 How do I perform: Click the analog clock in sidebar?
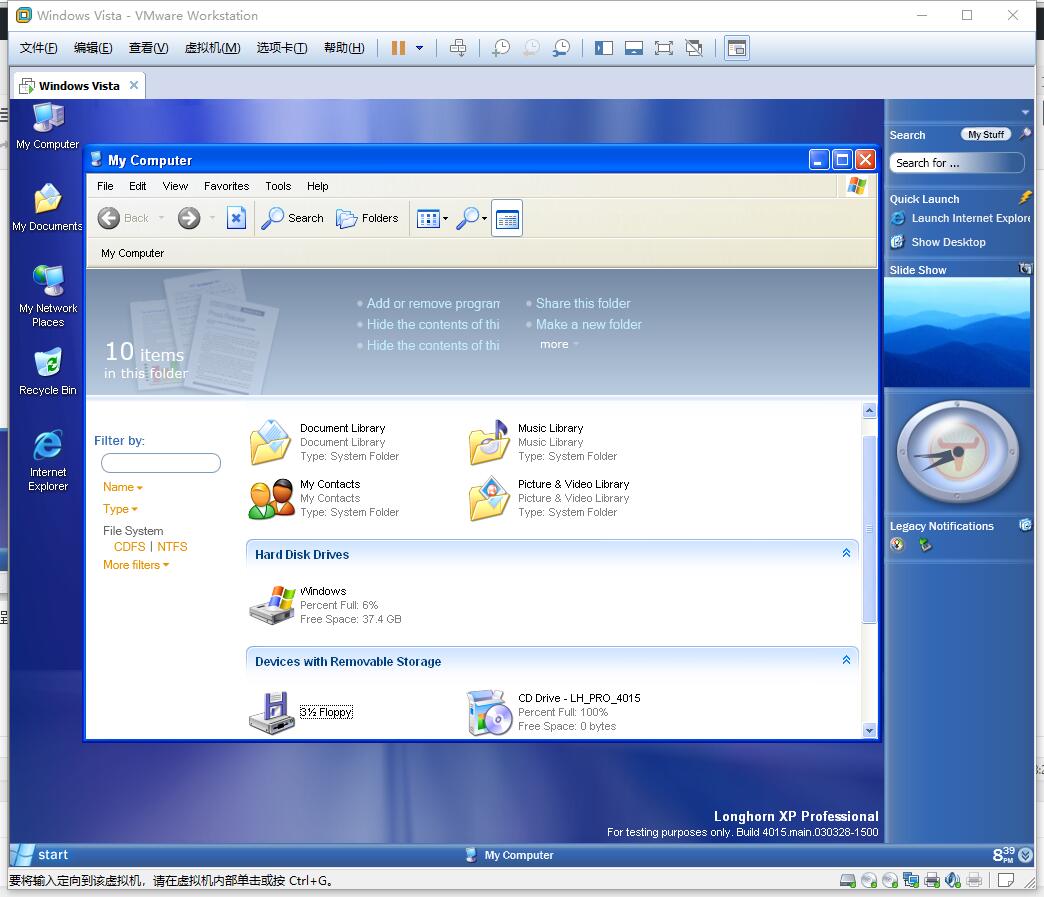click(957, 452)
